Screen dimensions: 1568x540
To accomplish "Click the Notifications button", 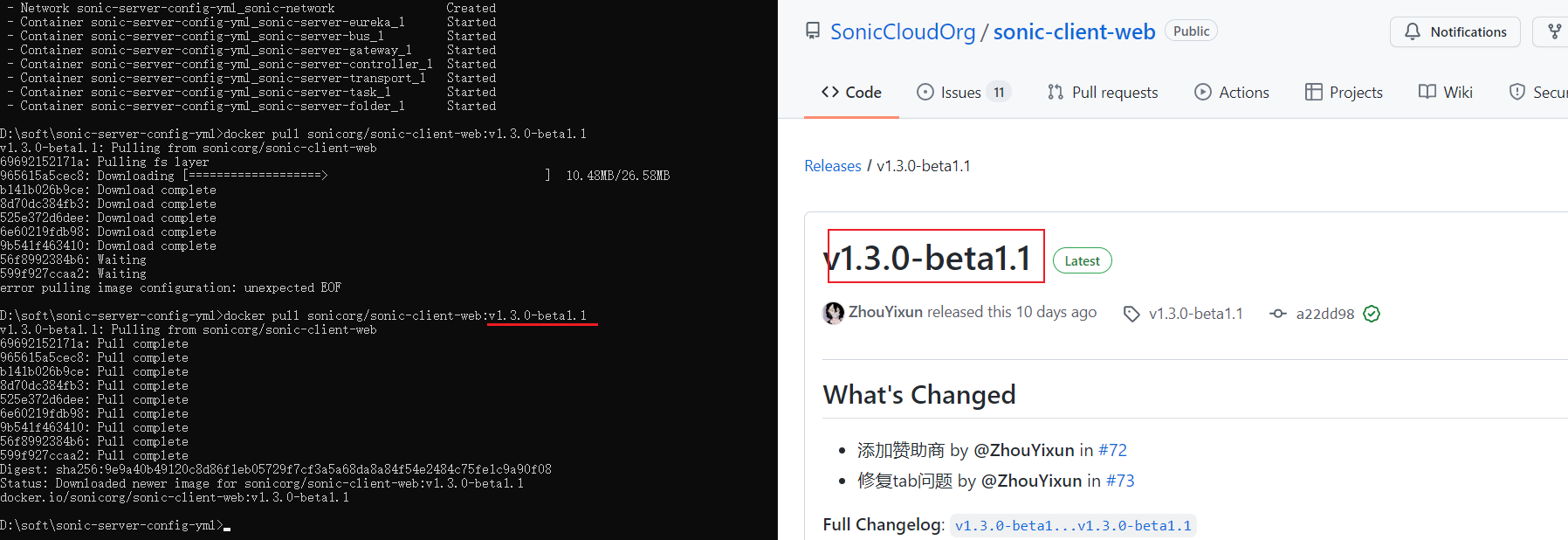I will (x=1455, y=31).
